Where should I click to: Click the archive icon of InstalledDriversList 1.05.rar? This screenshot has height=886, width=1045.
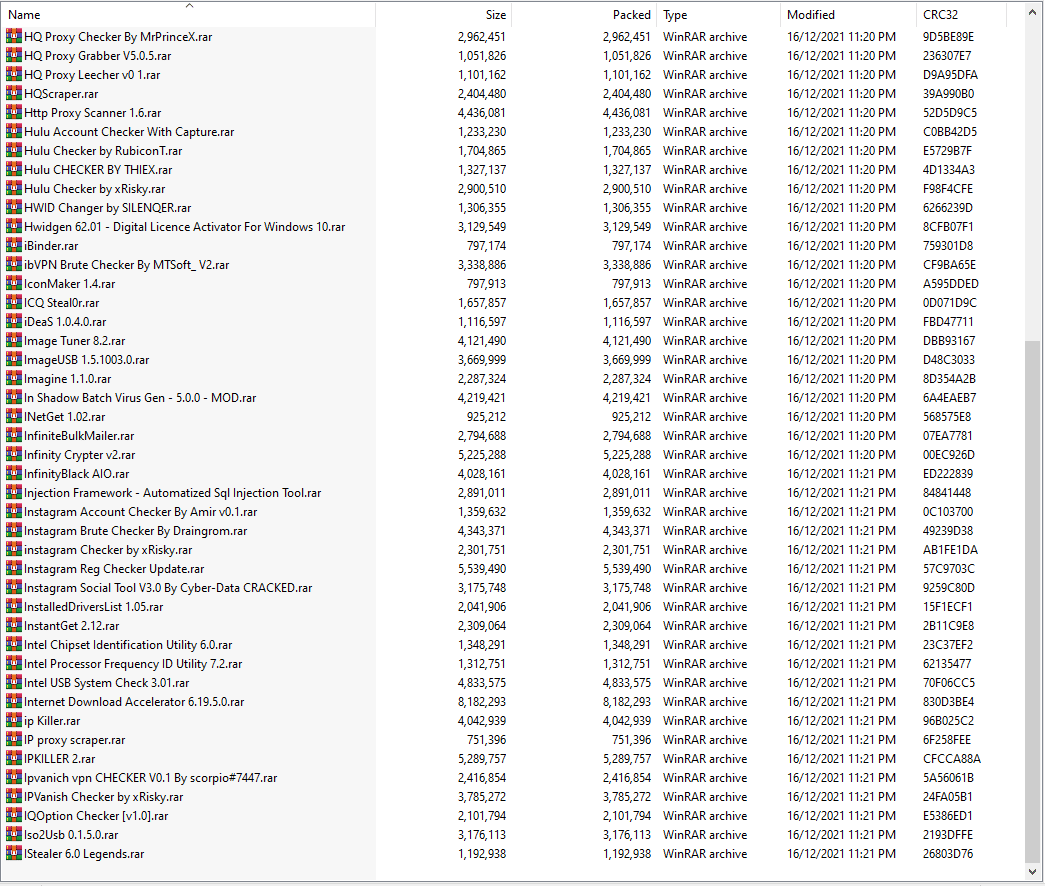(x=13, y=607)
